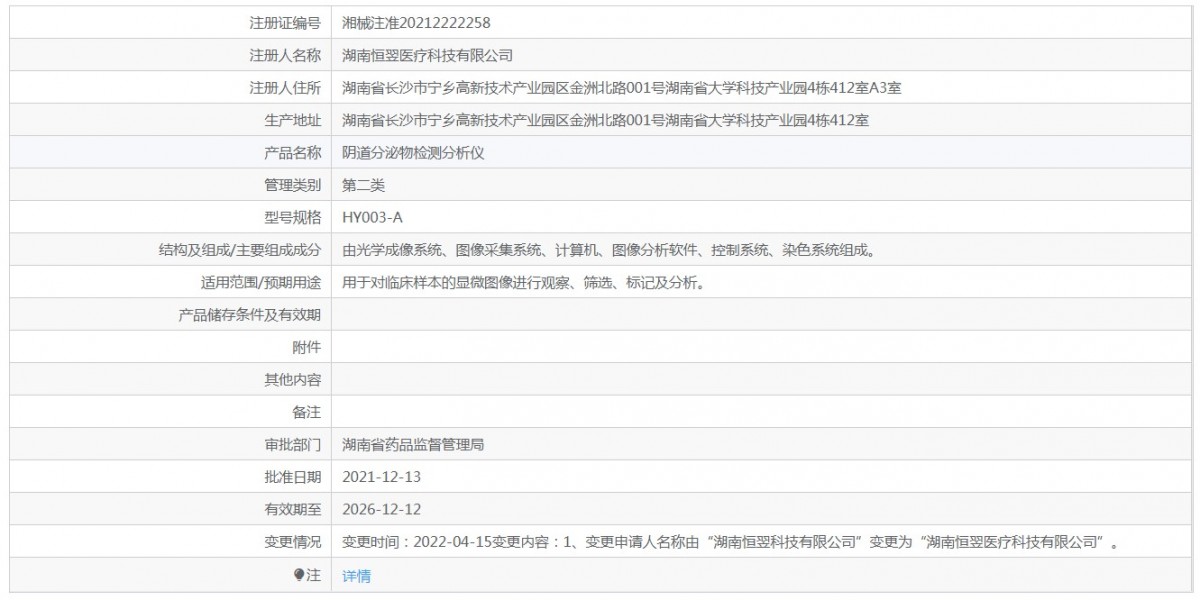Open the 详情 link

pos(356,576)
